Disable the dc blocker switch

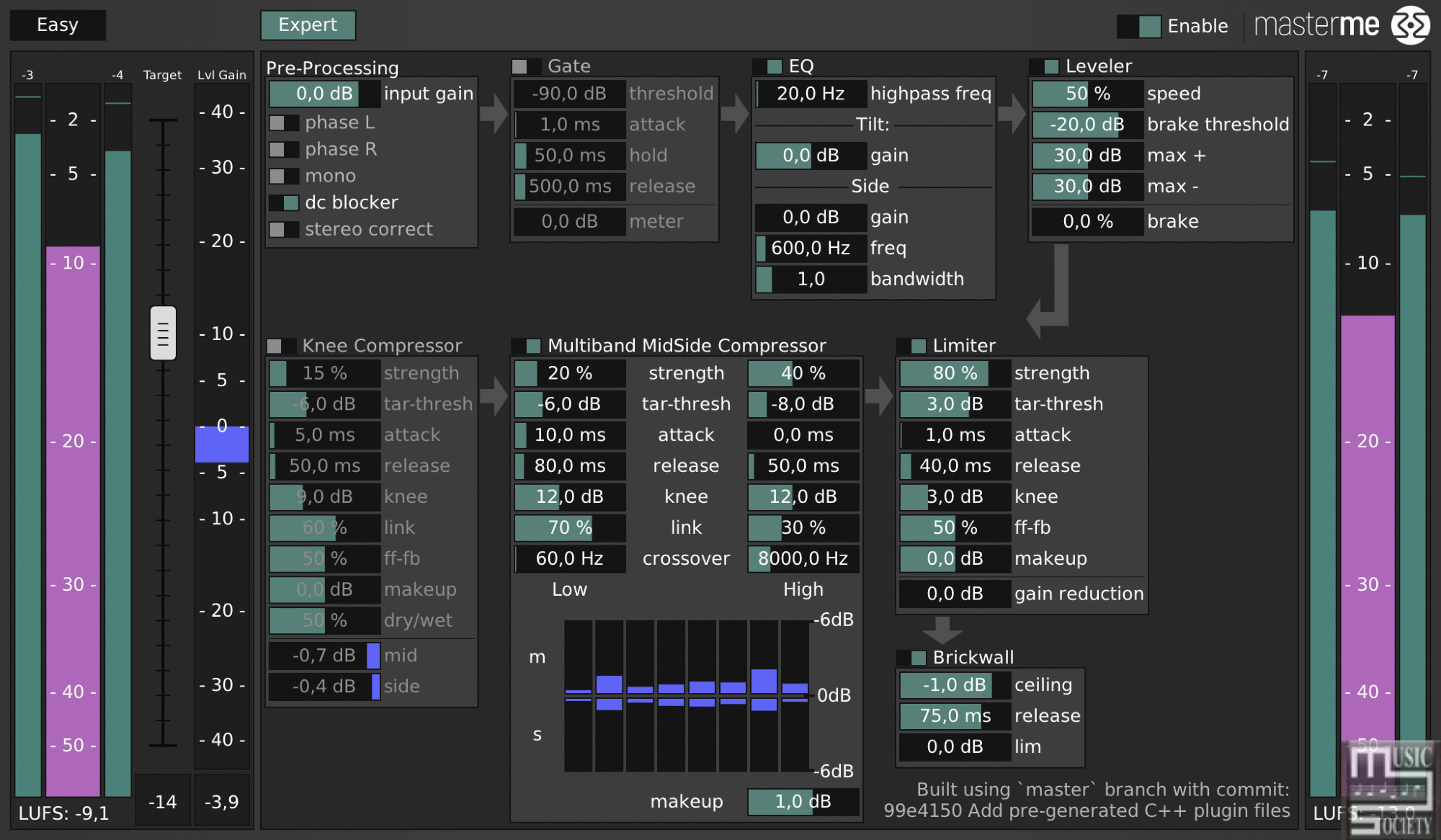coord(284,203)
